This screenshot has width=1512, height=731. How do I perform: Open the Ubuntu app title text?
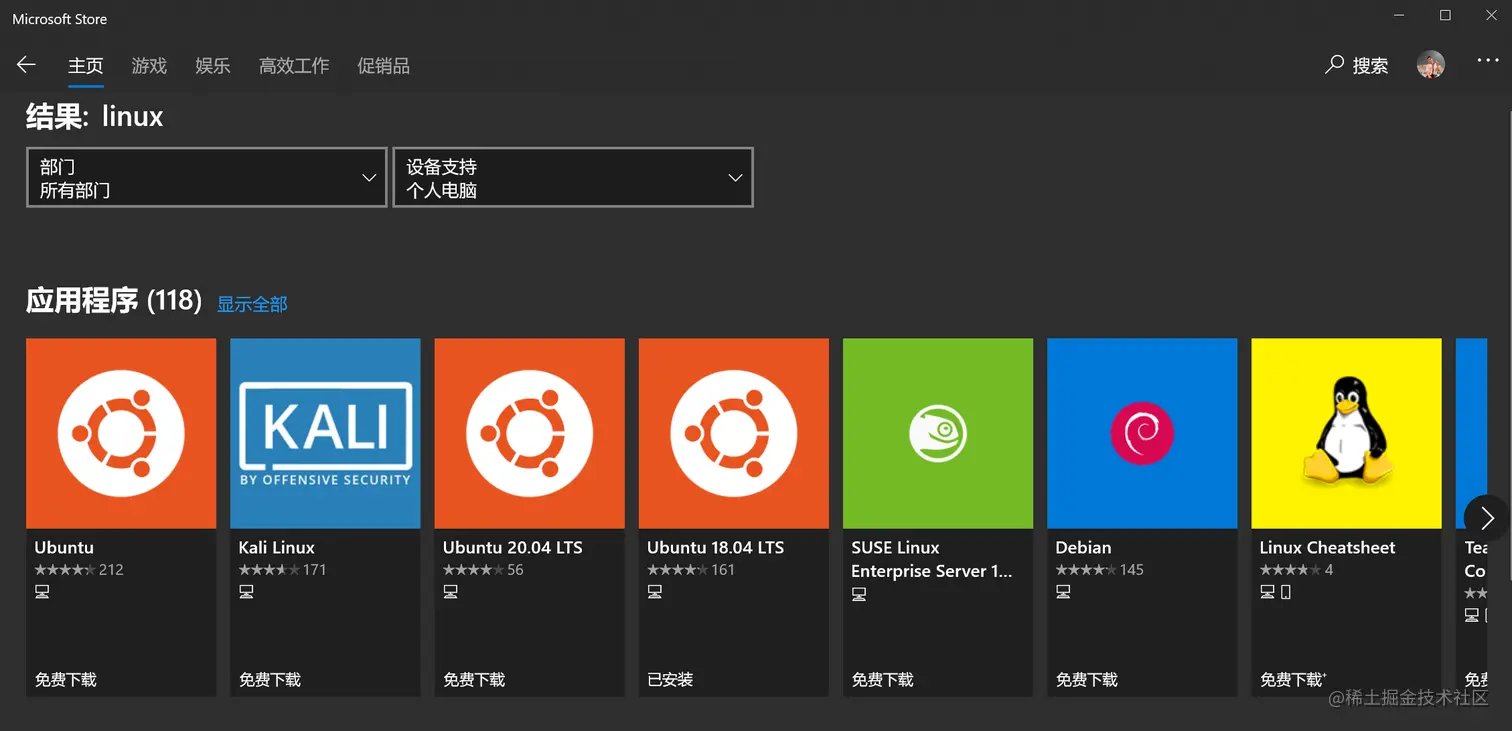pos(64,547)
